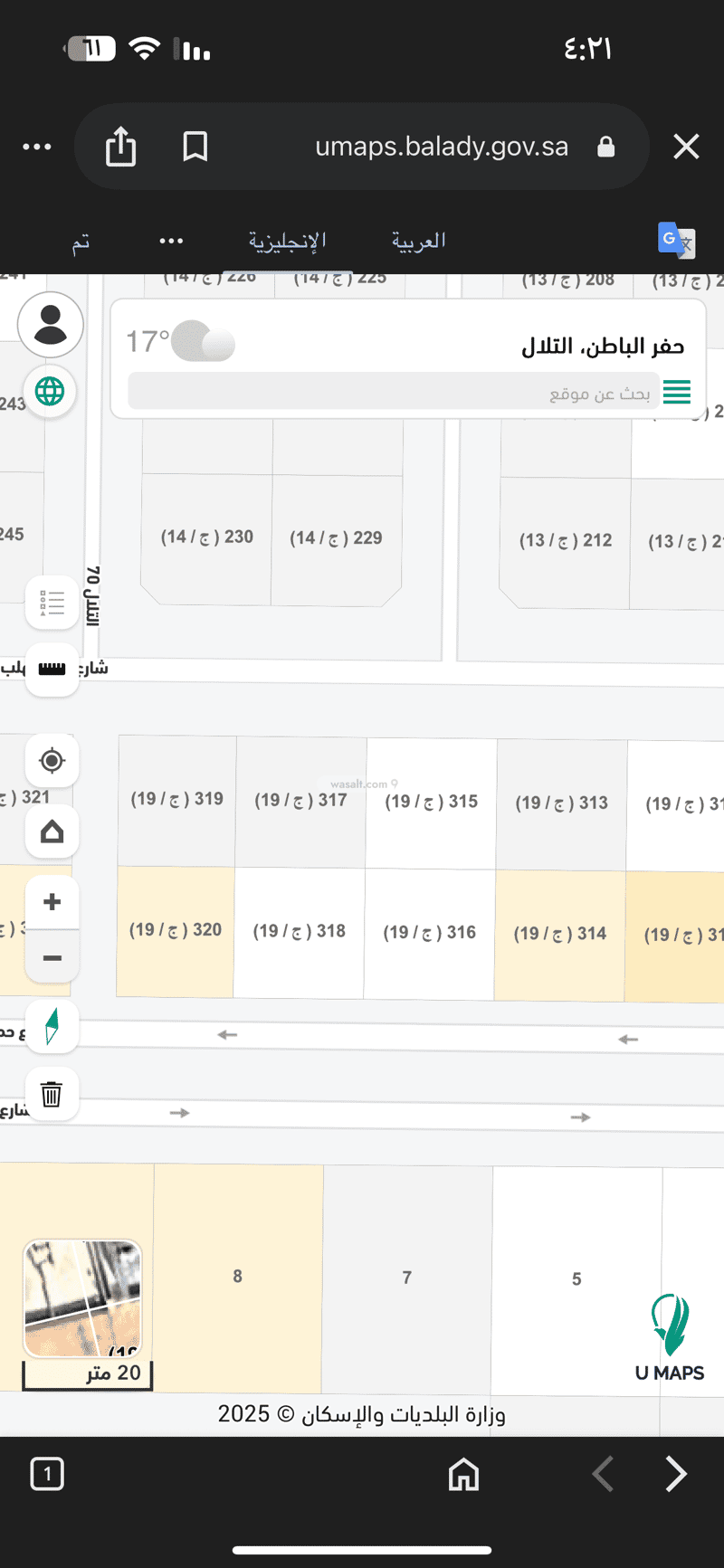724x1568 pixels.
Task: Clear drawings with trash icon
Action: (52, 1094)
